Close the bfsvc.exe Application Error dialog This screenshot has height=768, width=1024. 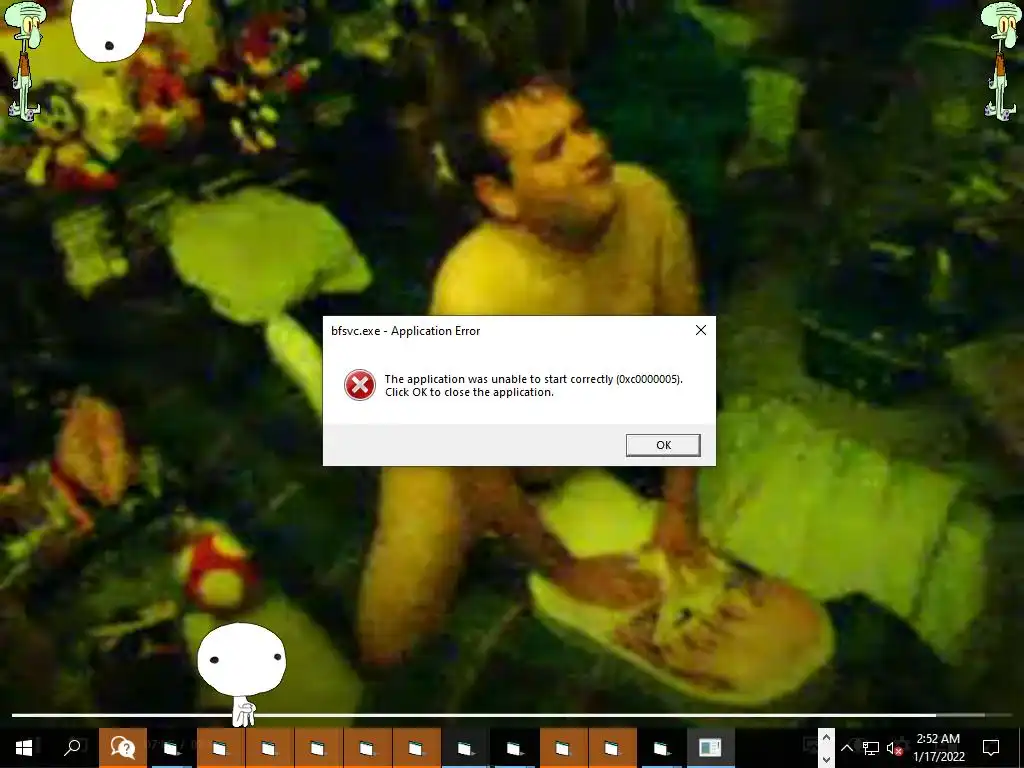[701, 330]
